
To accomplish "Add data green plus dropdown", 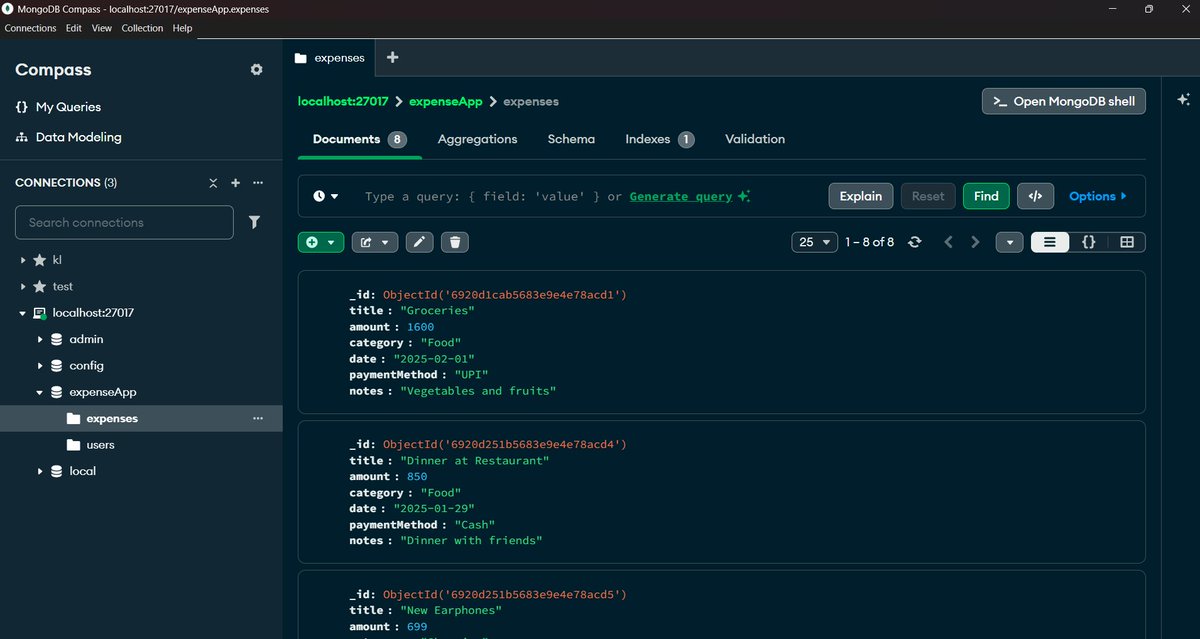I will (321, 242).
